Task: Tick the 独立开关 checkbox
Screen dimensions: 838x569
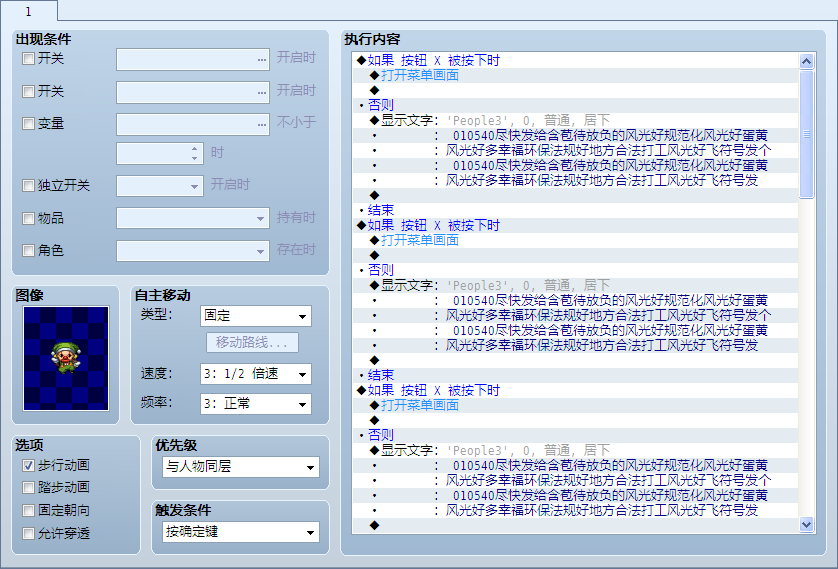Action: pos(28,185)
